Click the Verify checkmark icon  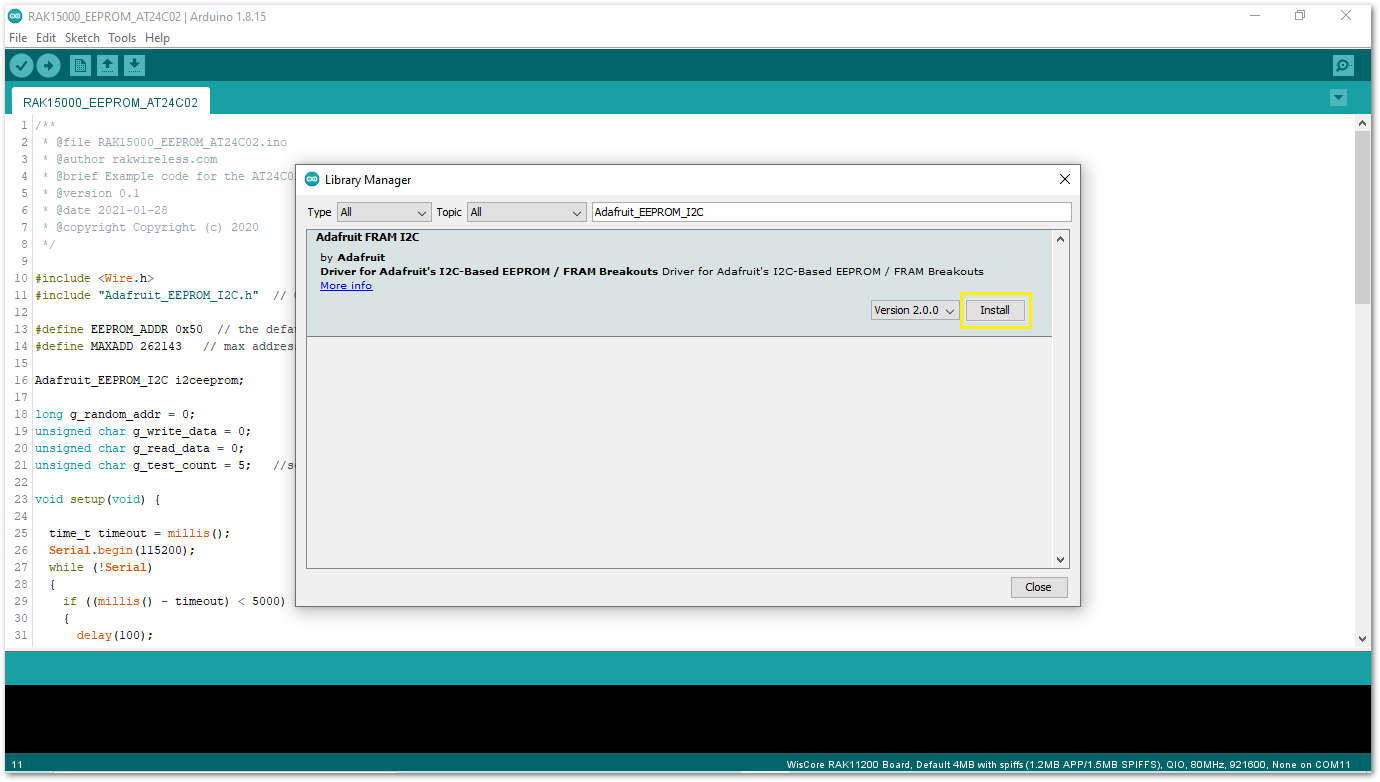[x=21, y=66]
